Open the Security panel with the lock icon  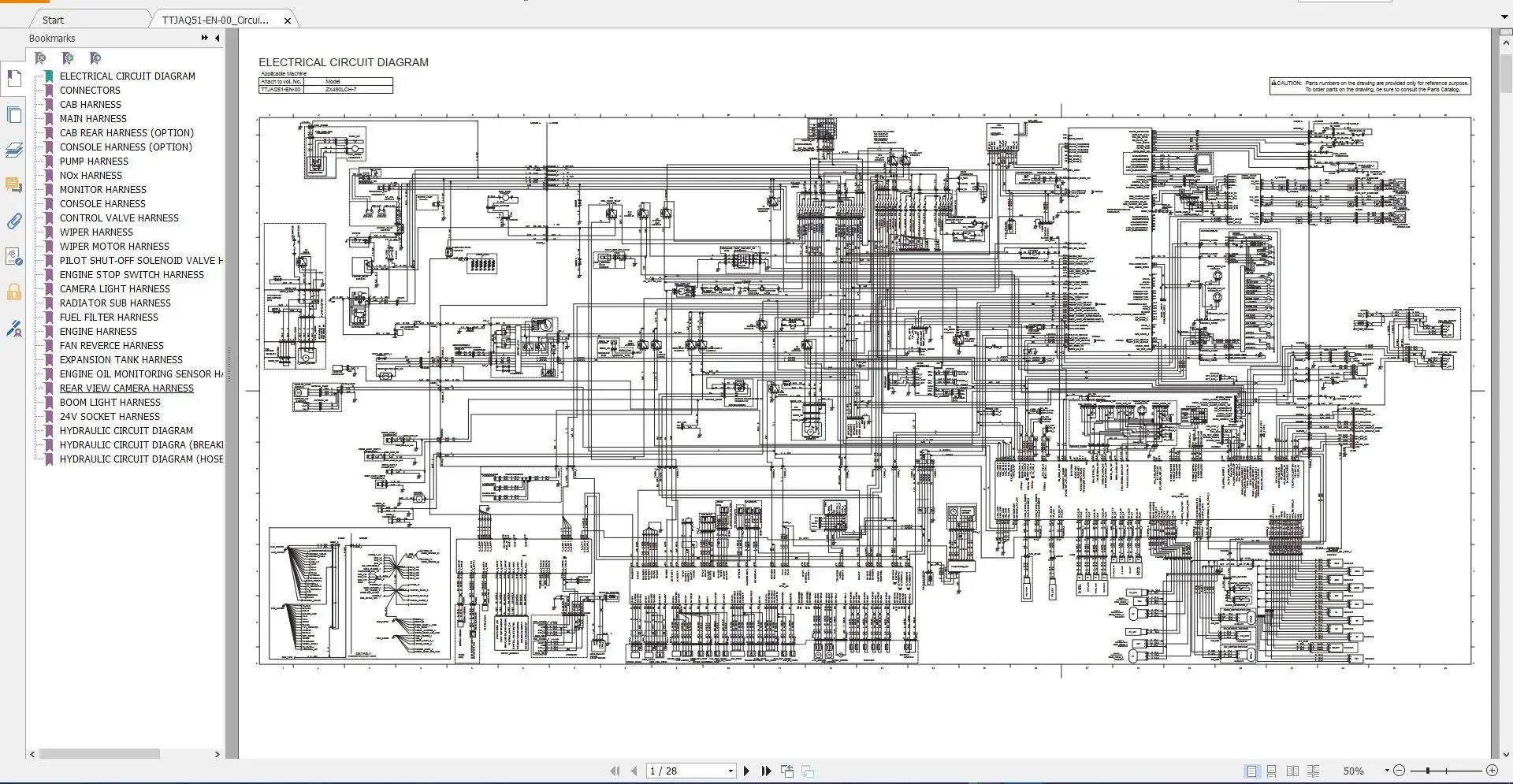click(x=14, y=292)
